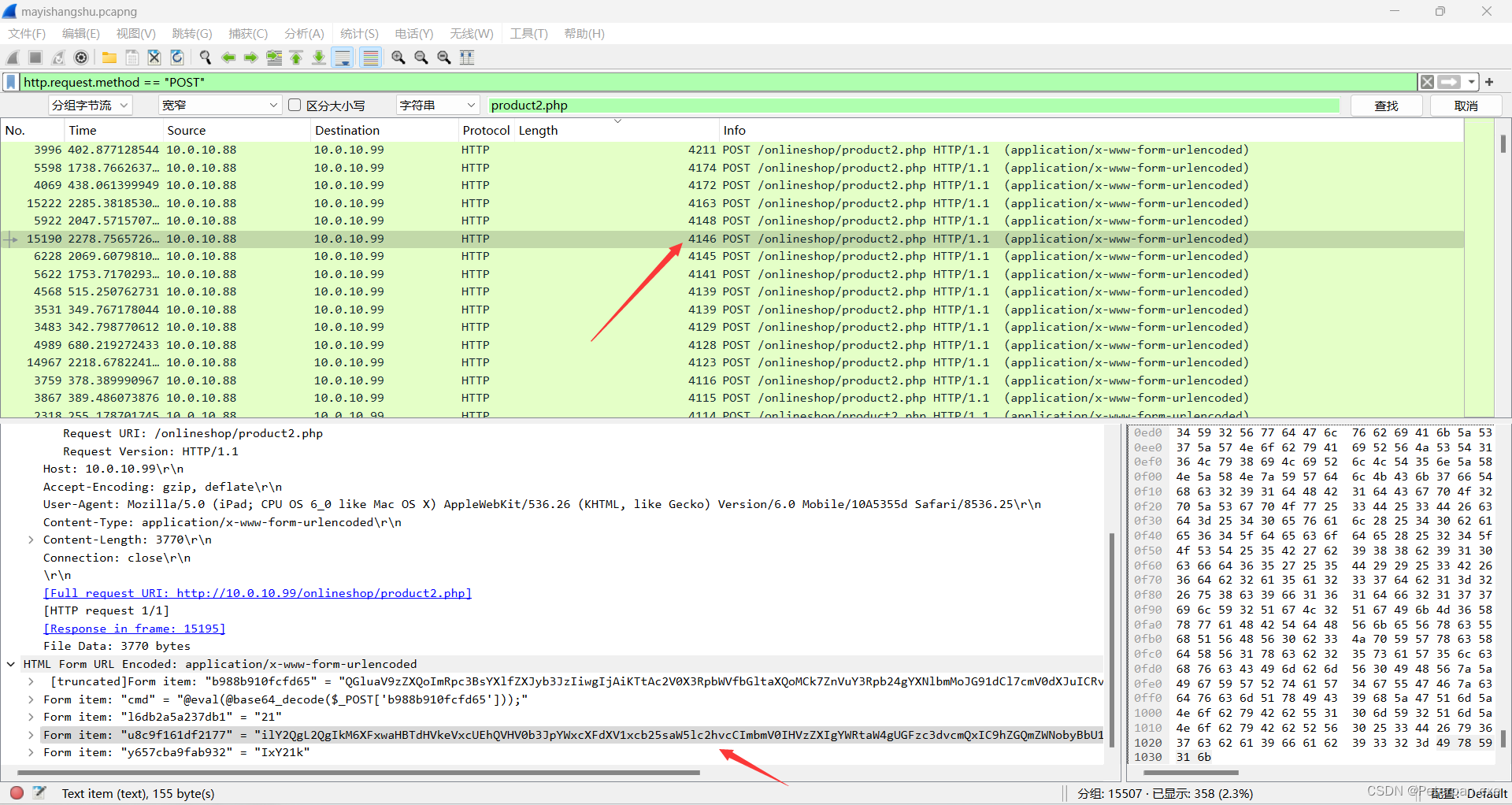
Task: Apply the display filter arrow icon
Action: [x=1449, y=82]
